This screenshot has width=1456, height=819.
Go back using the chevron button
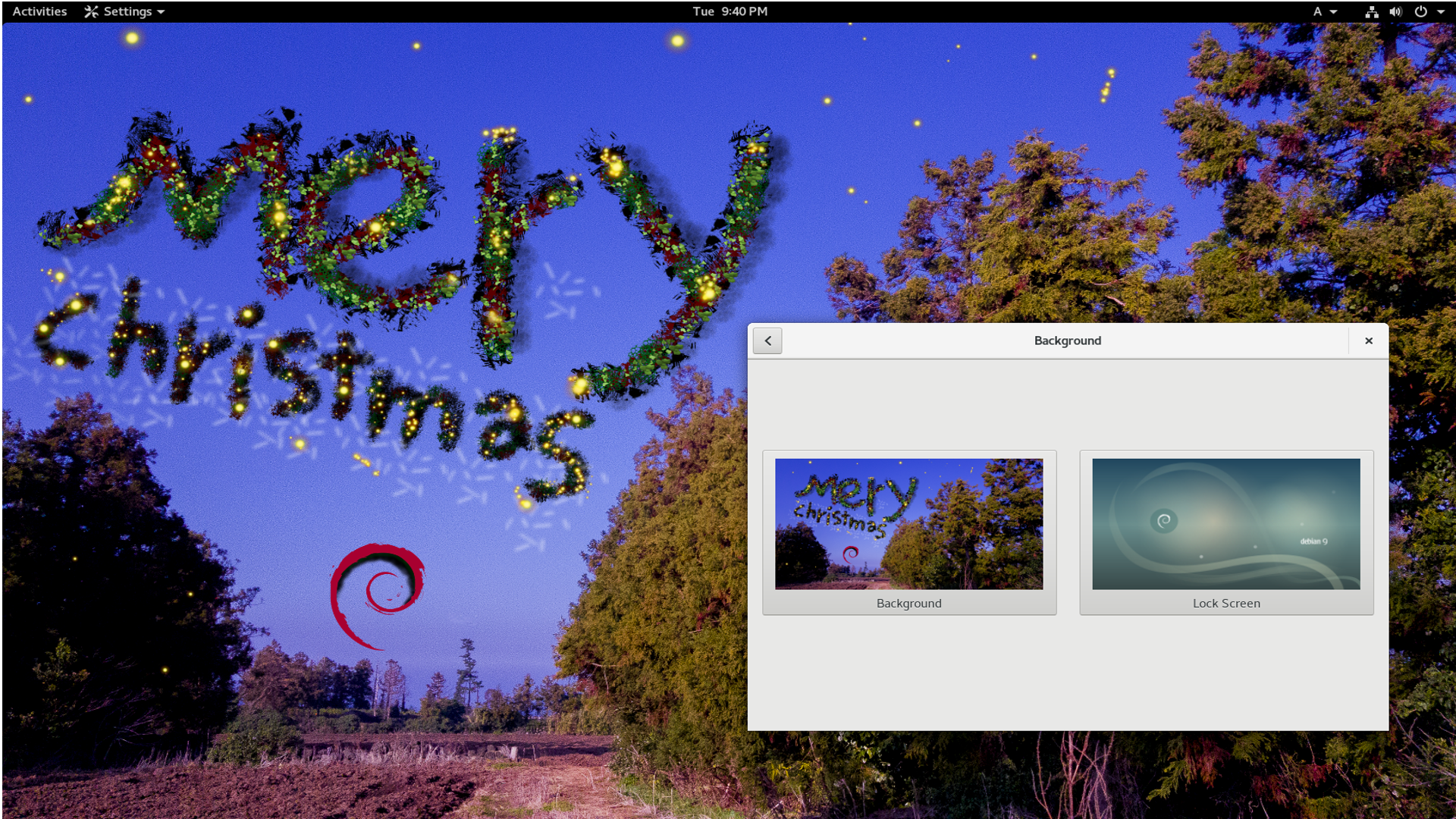pos(767,340)
